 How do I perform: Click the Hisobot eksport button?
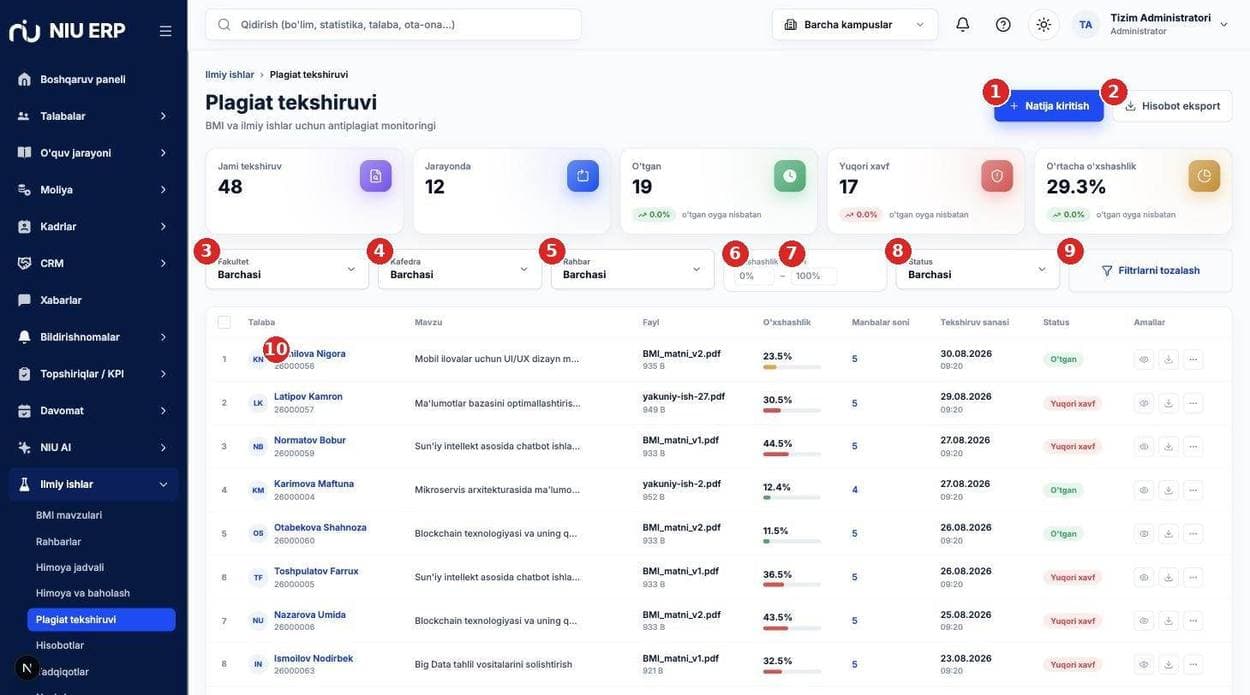[1172, 106]
